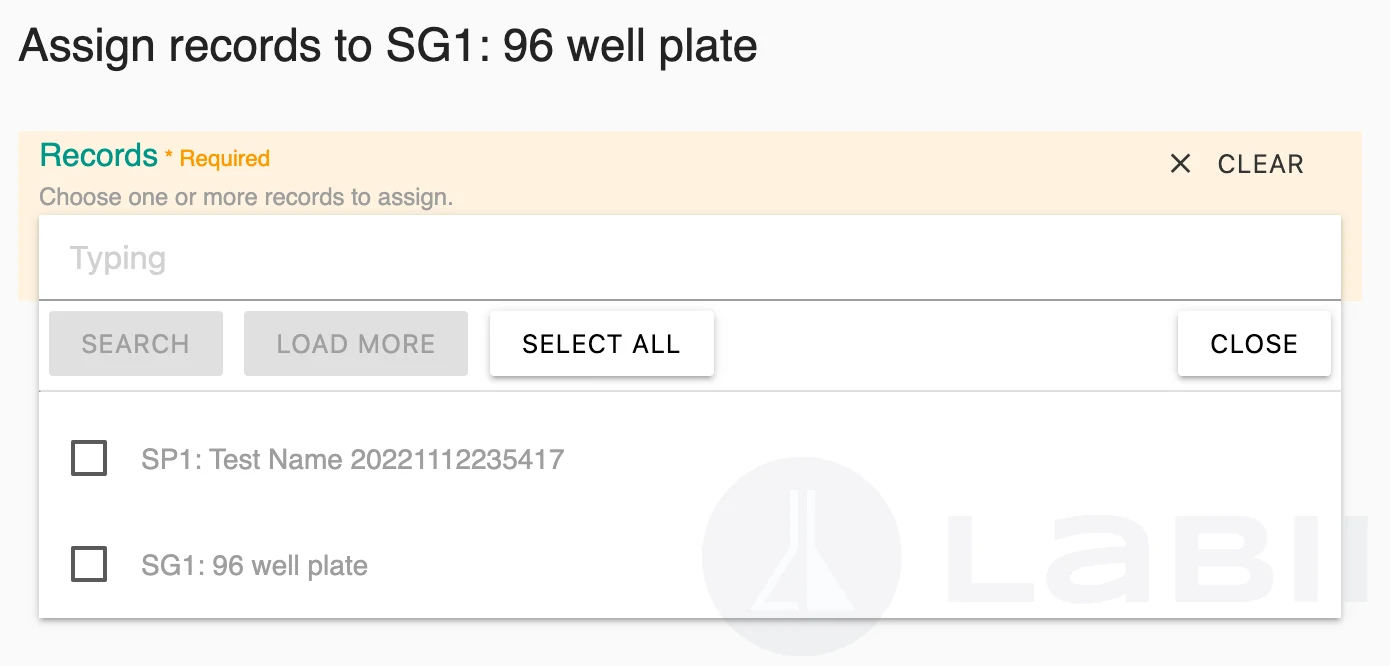Click the X icon beside CLEAR
The image size is (1390, 666).
pos(1180,164)
